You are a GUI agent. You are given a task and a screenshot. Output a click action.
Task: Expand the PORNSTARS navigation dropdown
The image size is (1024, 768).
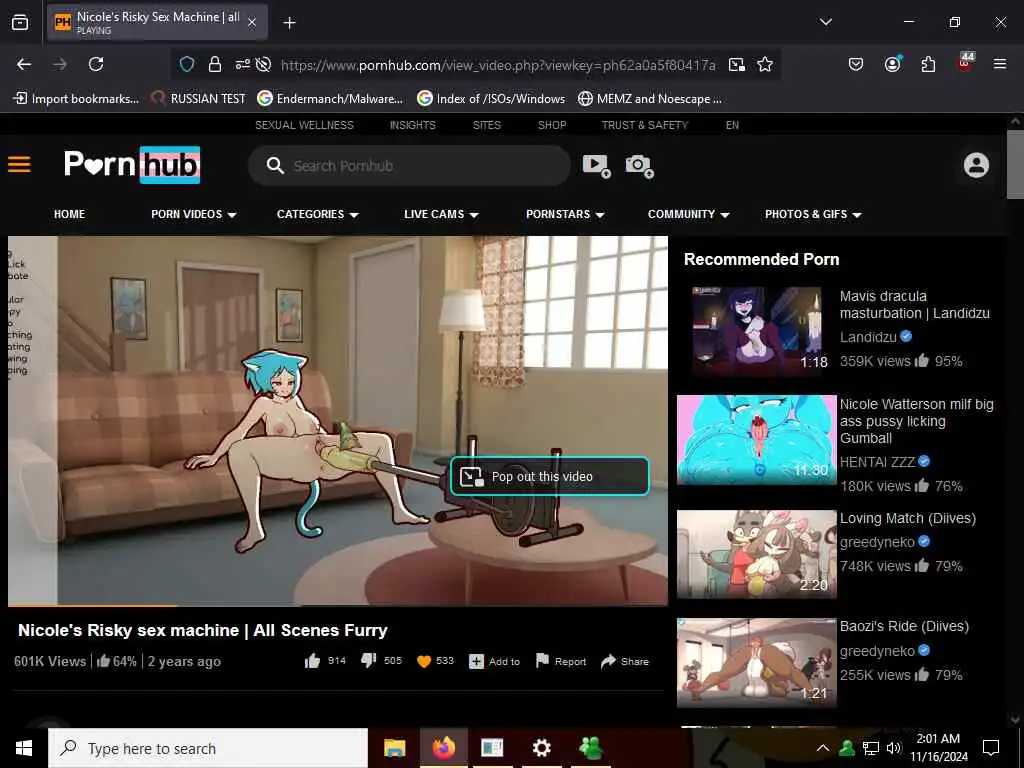point(565,214)
